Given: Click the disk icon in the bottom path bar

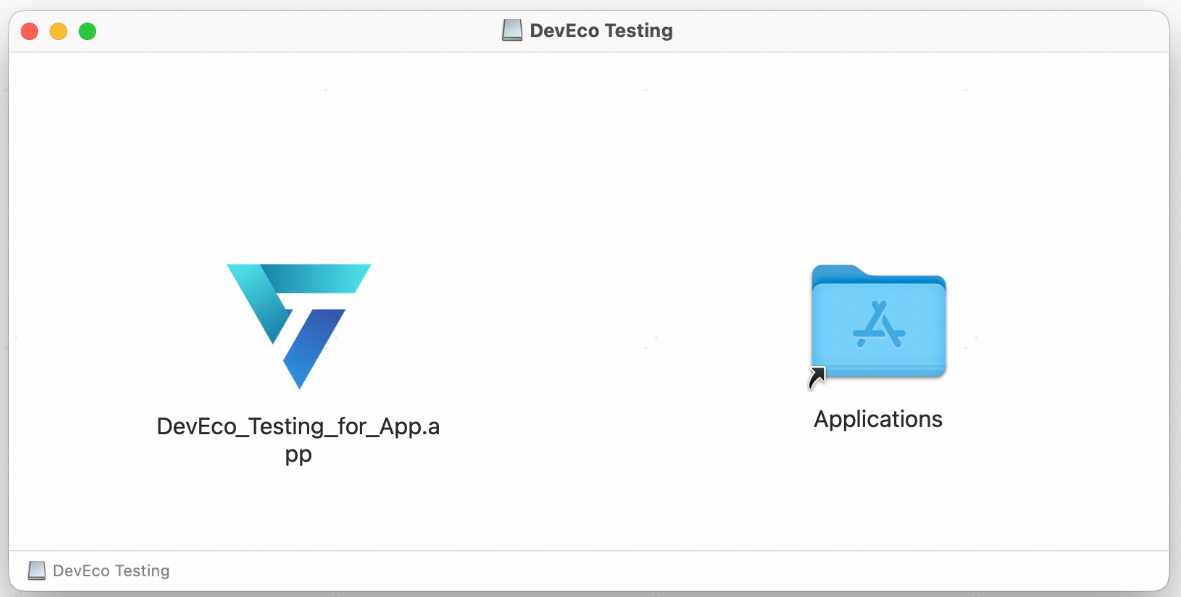Looking at the screenshot, I should click(x=37, y=571).
